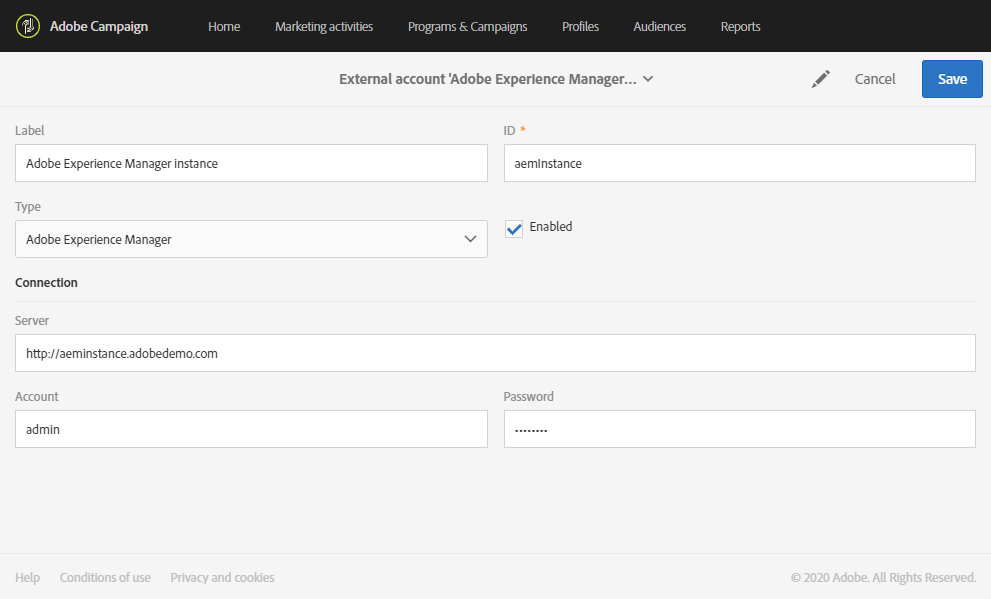Open the Audiences section
The width and height of the screenshot is (991, 599).
coord(659,26)
